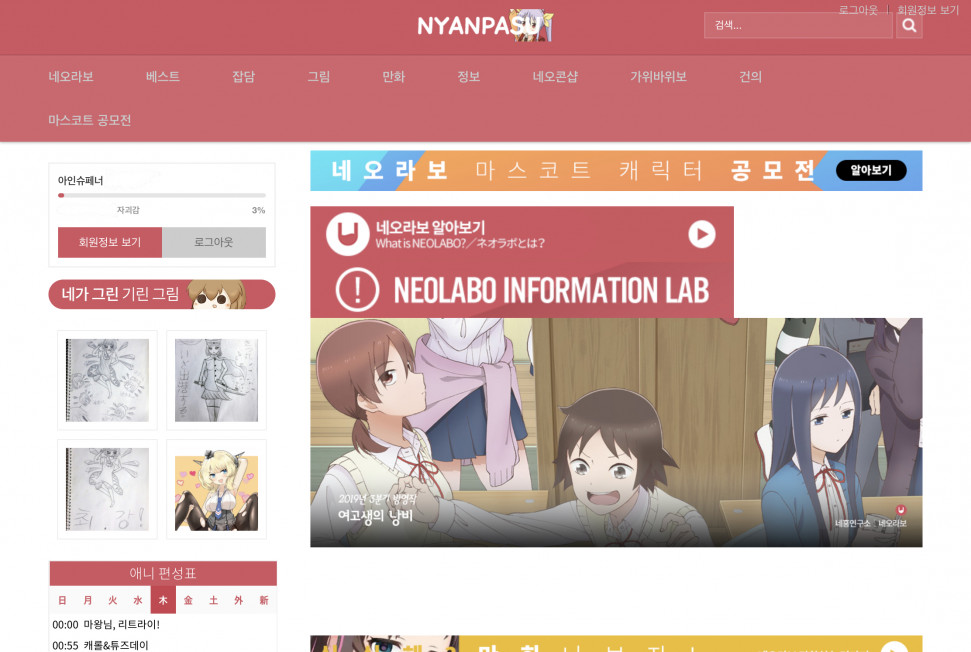Open the 여고생의 낭비 anime slide image
Screen dimensions: 971x652
[616, 432]
